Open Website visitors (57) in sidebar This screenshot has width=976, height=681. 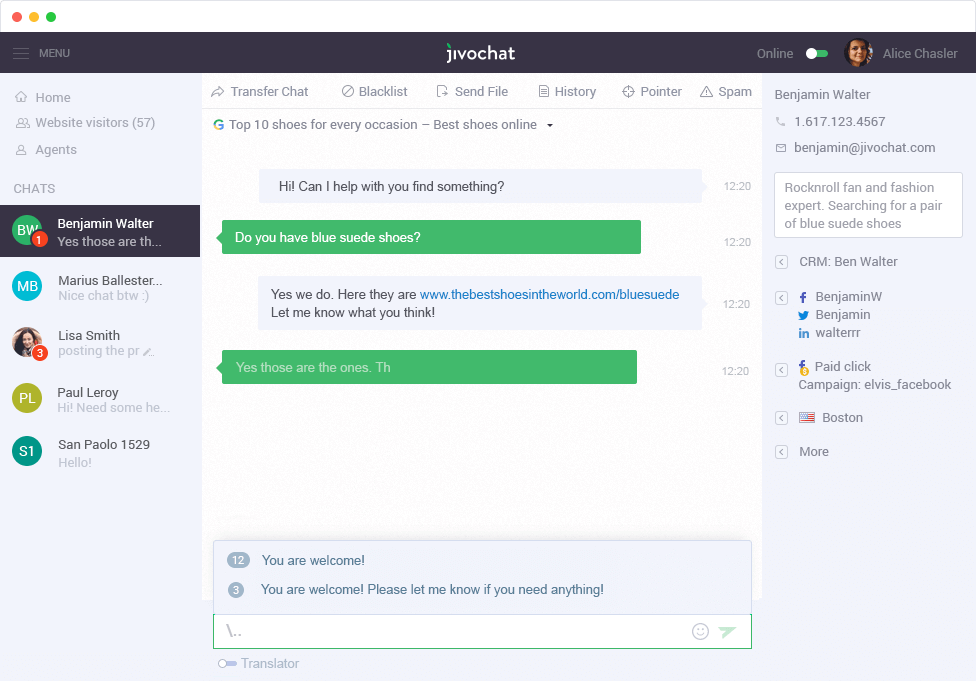pos(94,123)
